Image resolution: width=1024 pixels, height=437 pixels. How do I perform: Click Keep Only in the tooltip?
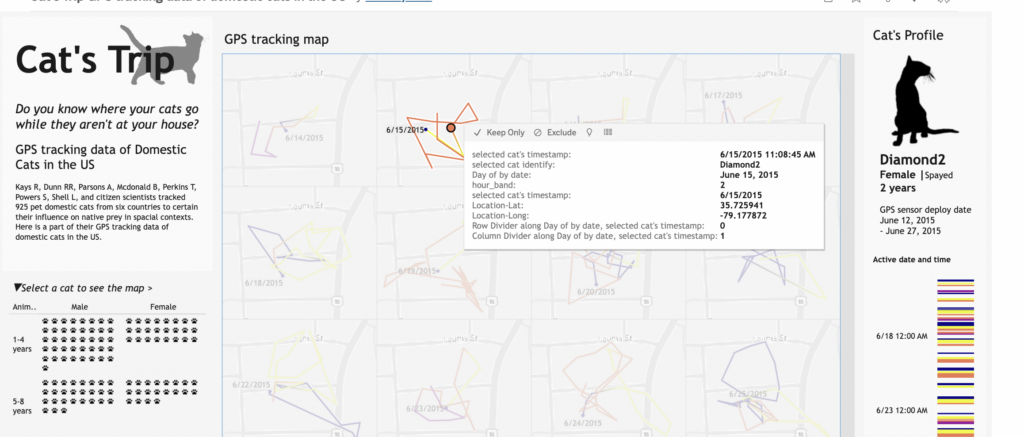[x=499, y=132]
